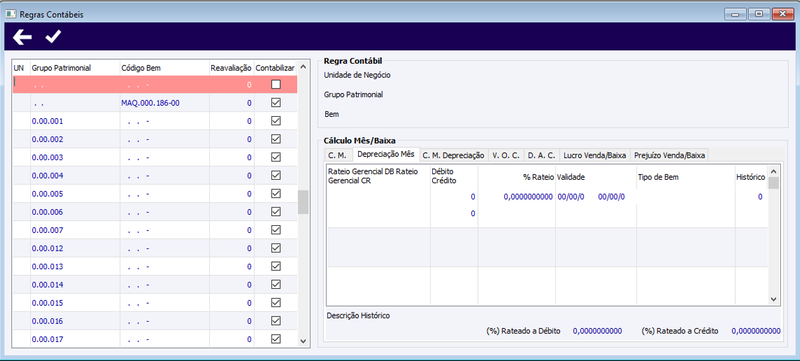Toggle Contabilizar checkbox for MAQ.000.186-00
800x361 pixels.
point(276,103)
